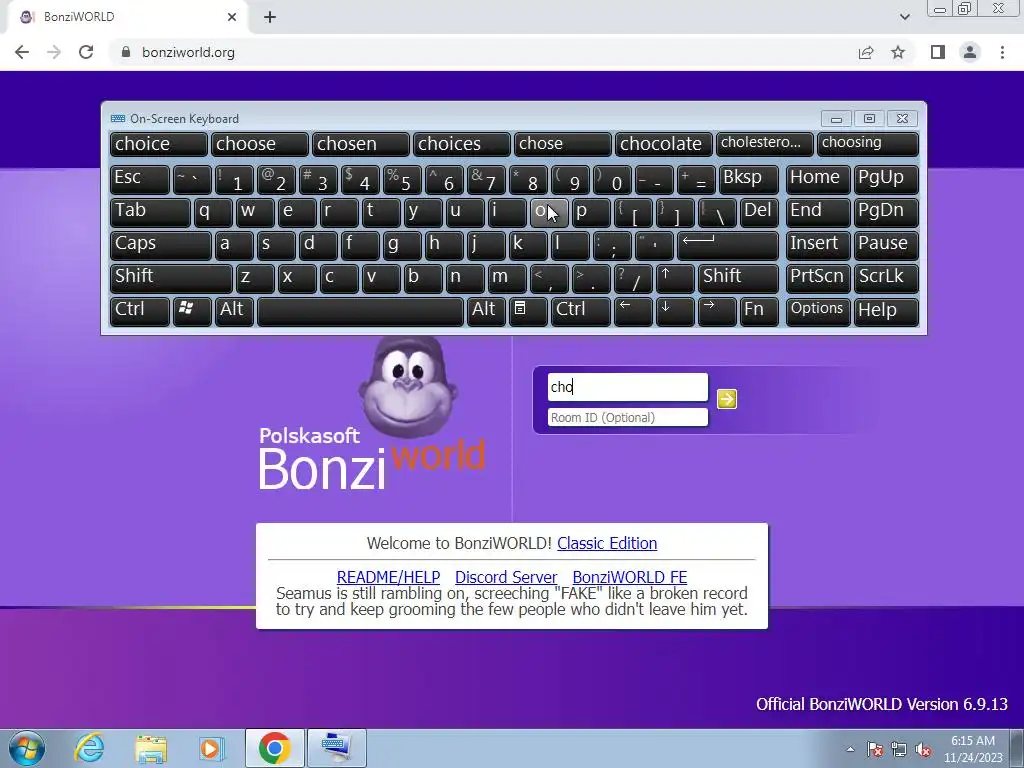
Task: Click the Bksp key on the keyboard
Action: pyautogui.click(x=748, y=180)
